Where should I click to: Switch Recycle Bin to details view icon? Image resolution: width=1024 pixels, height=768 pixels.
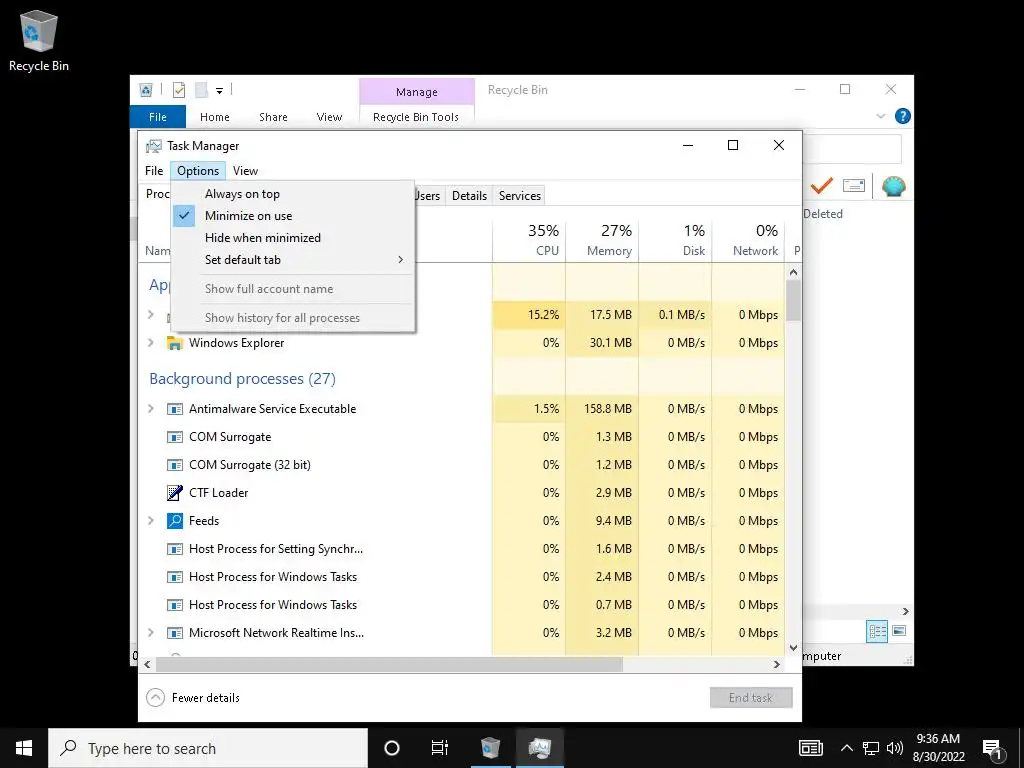click(877, 632)
